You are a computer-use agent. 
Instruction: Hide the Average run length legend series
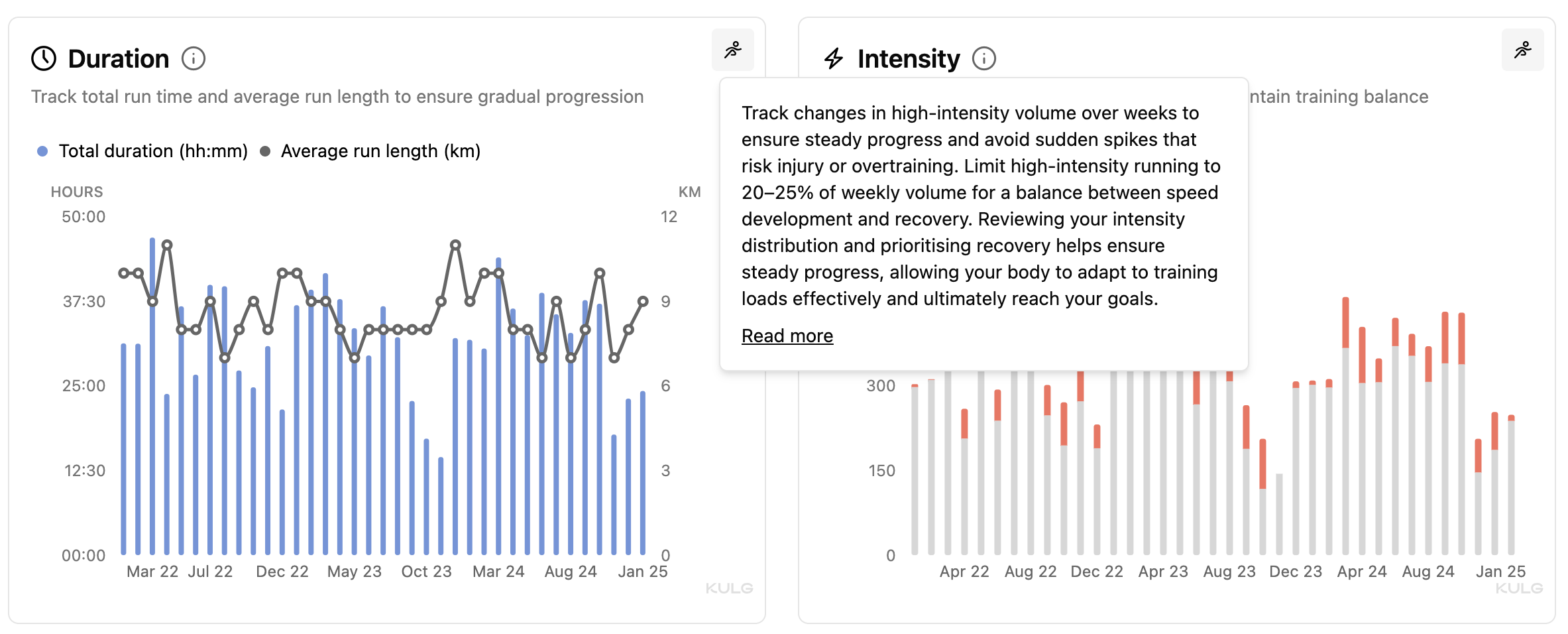[380, 151]
